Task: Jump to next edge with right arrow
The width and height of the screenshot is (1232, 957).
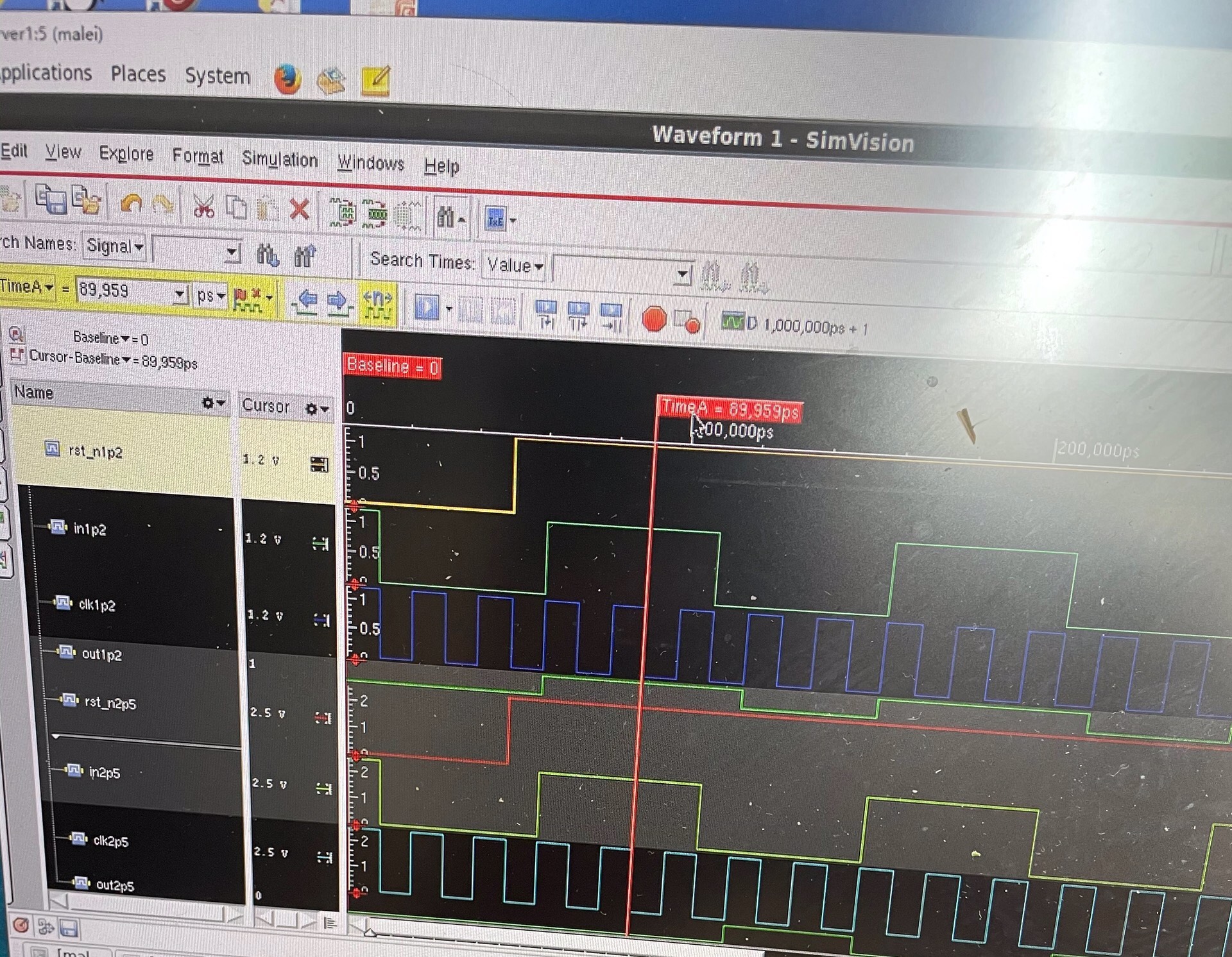Action: tap(338, 301)
